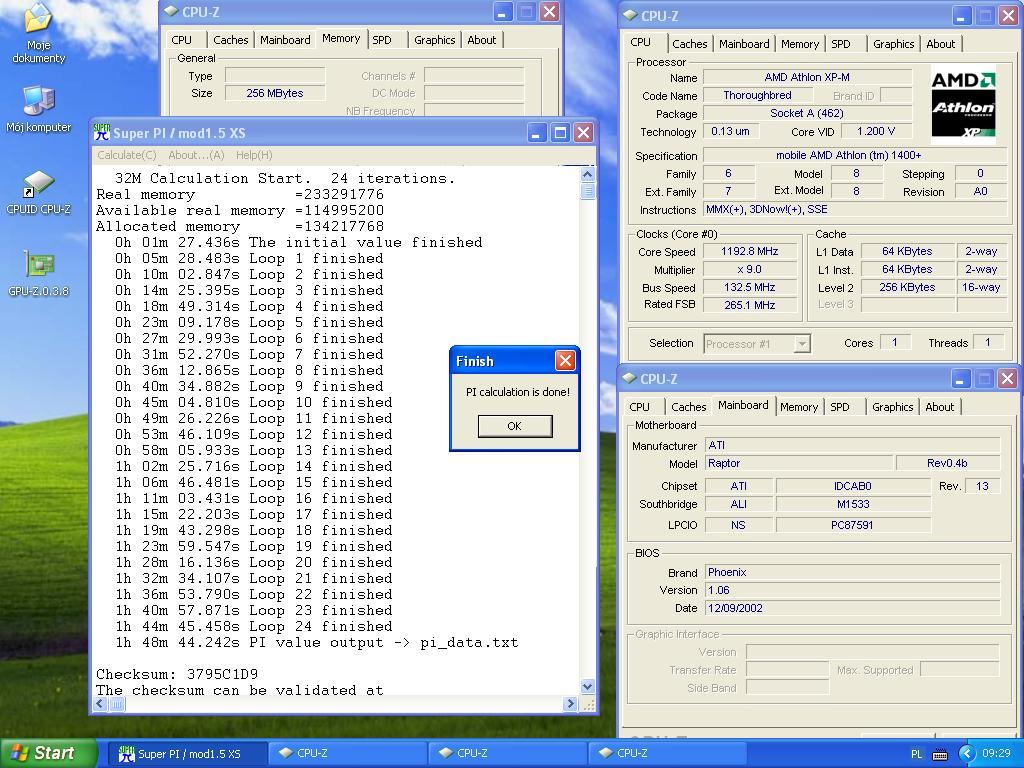Open About...(A) menu in Super PI
Image resolution: width=1024 pixels, height=768 pixels.
click(196, 155)
